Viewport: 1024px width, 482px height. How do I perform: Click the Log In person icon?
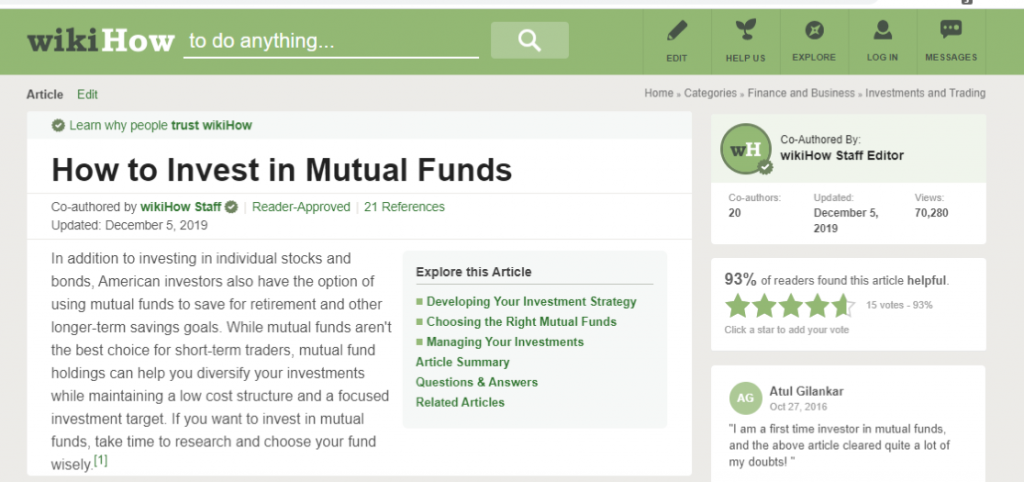(882, 30)
